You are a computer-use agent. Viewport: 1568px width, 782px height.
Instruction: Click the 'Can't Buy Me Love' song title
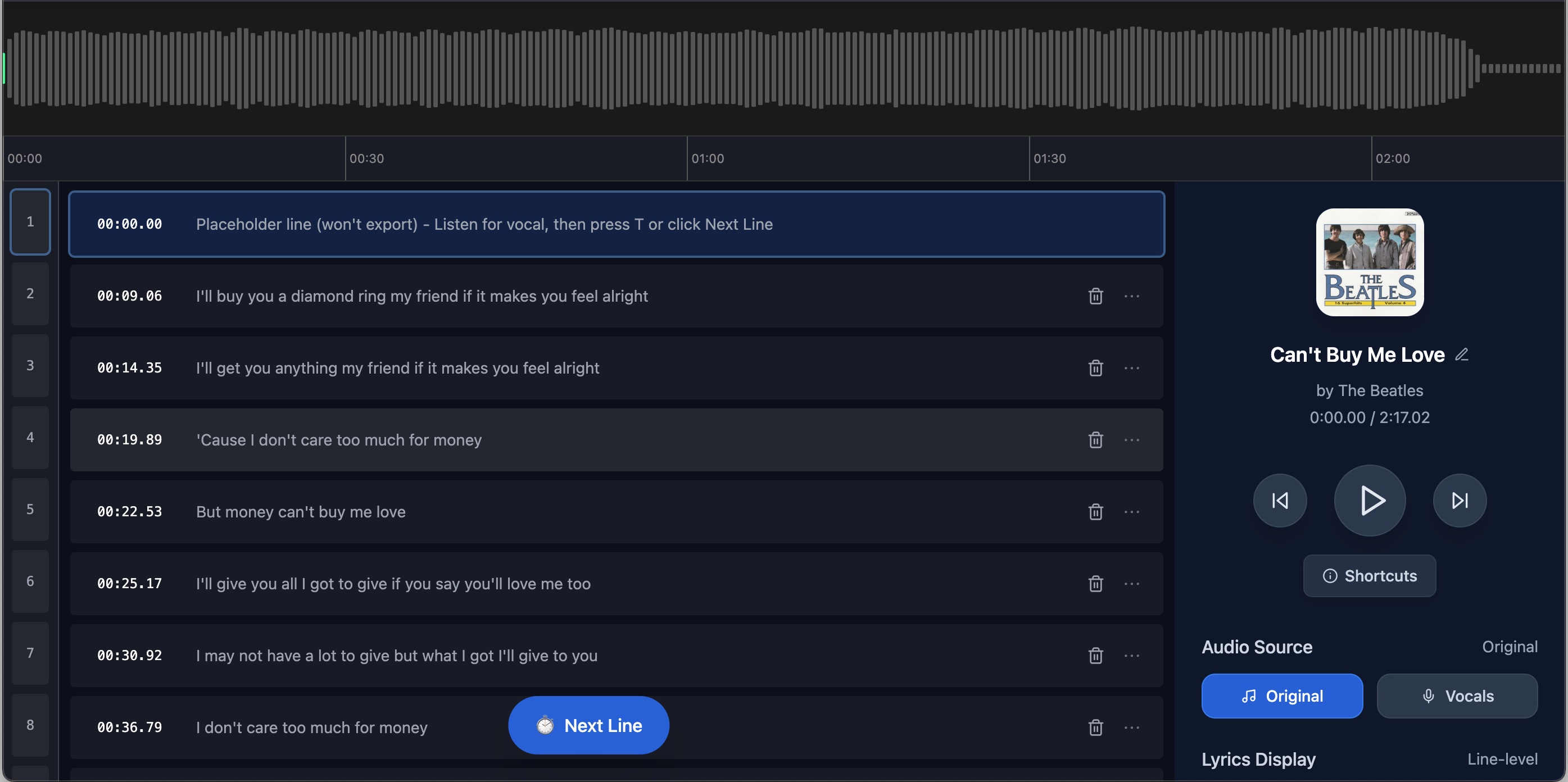[x=1357, y=354]
